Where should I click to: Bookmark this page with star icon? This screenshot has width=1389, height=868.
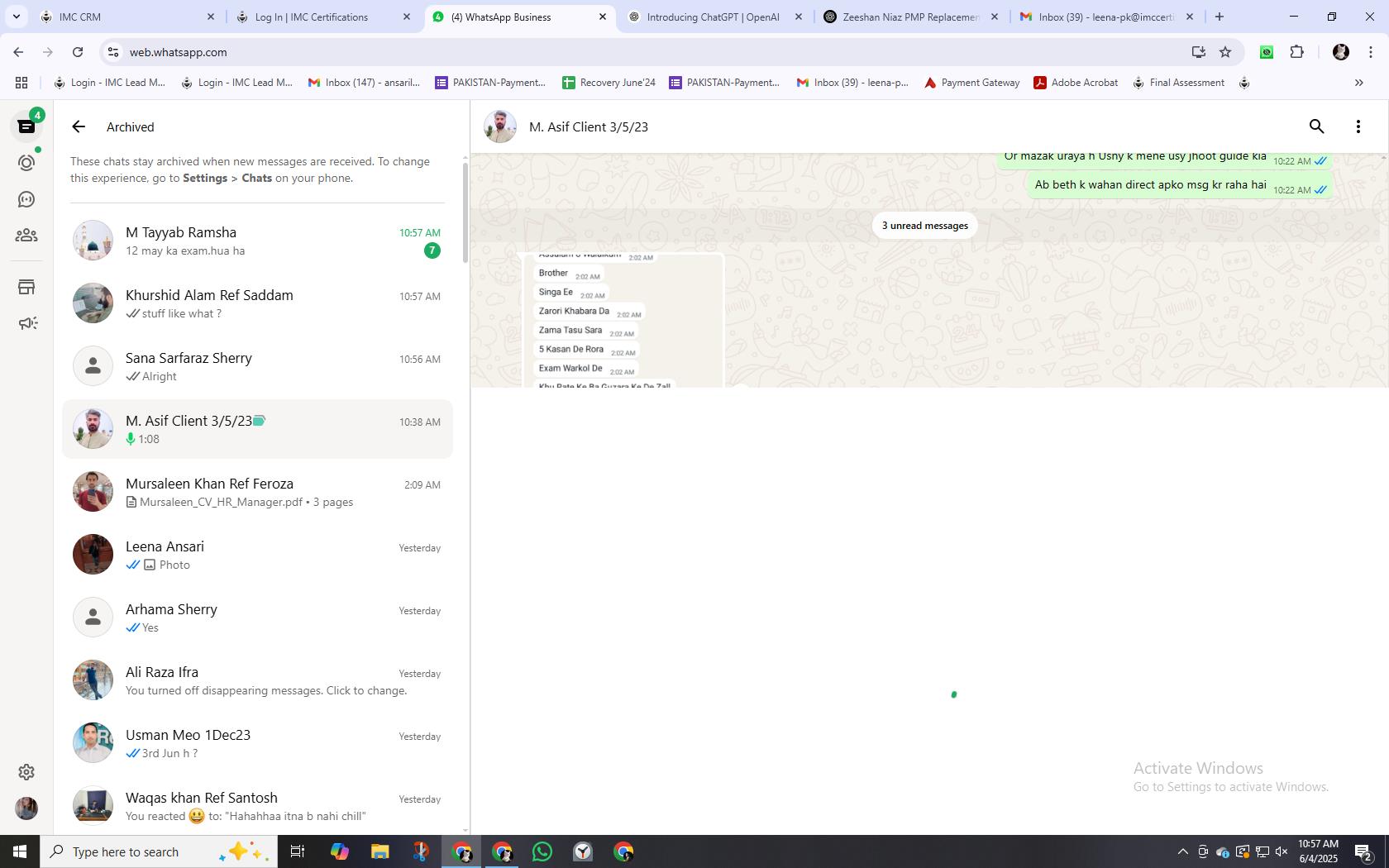pyautogui.click(x=1225, y=52)
